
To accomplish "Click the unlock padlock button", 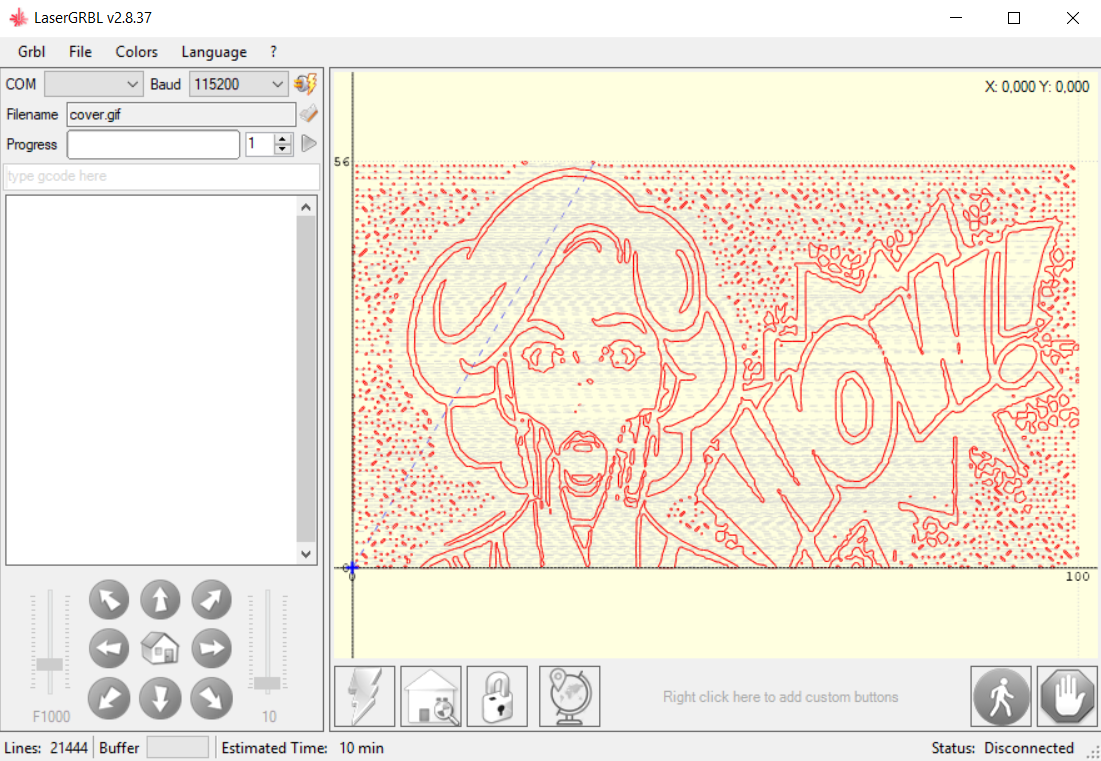I will click(x=497, y=696).
